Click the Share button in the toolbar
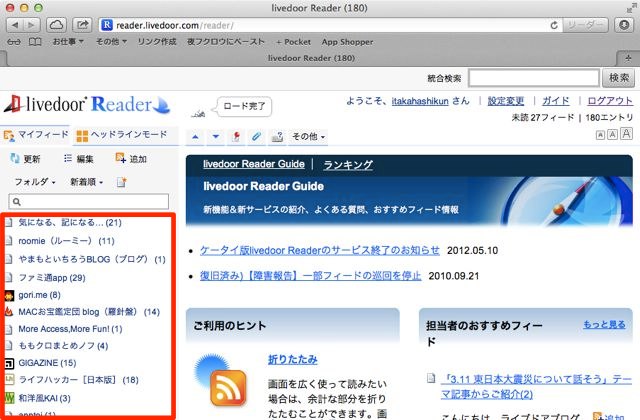 (x=82, y=25)
